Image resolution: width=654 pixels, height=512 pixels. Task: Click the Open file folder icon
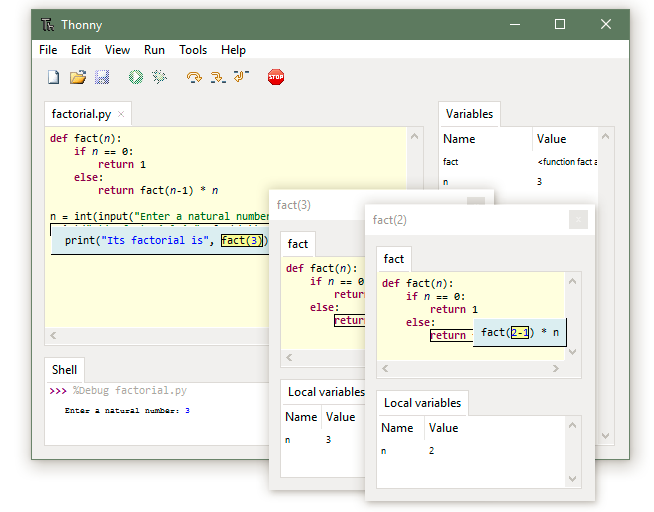77,77
